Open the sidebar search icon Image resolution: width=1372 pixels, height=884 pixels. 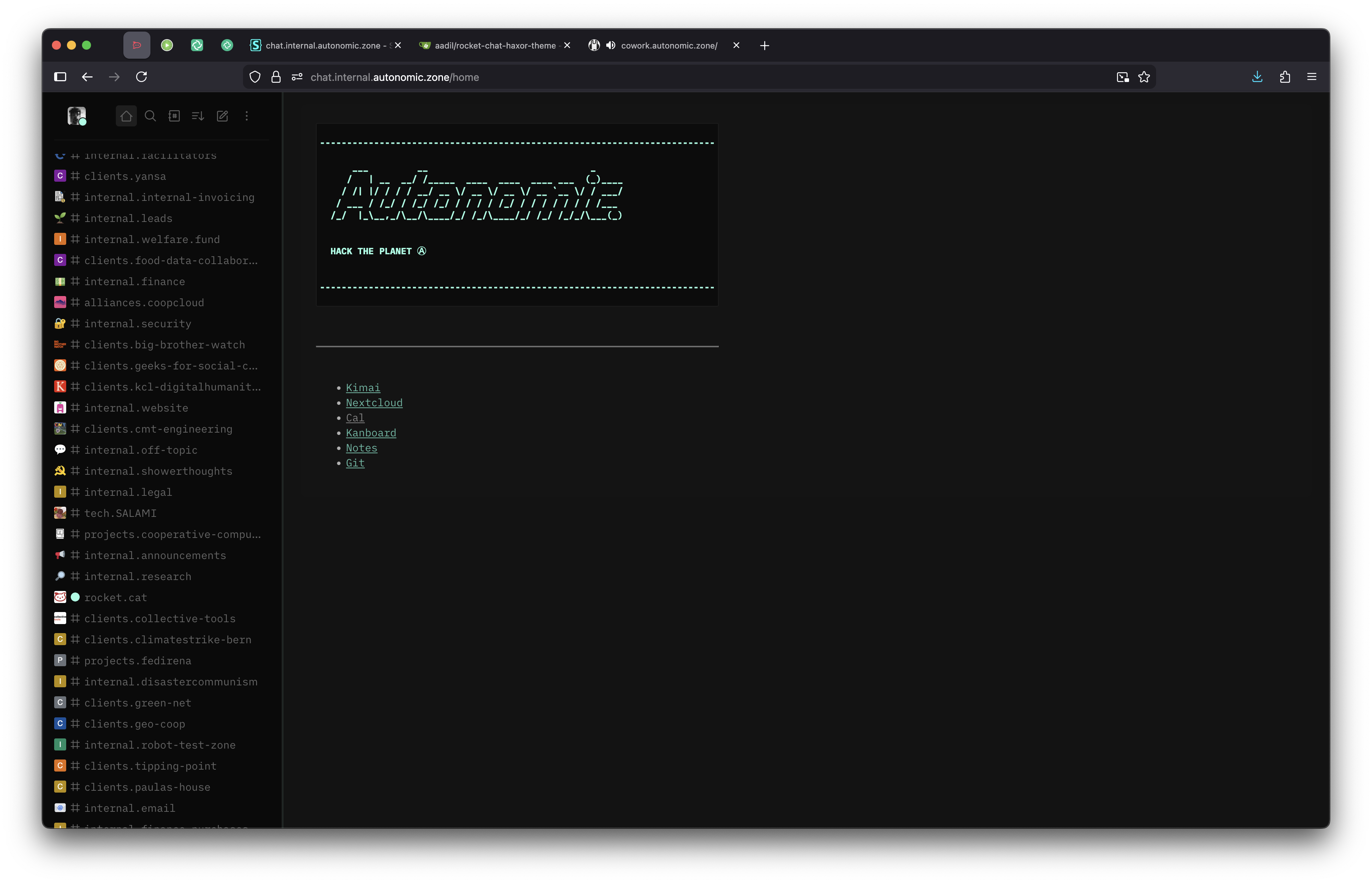[x=150, y=116]
